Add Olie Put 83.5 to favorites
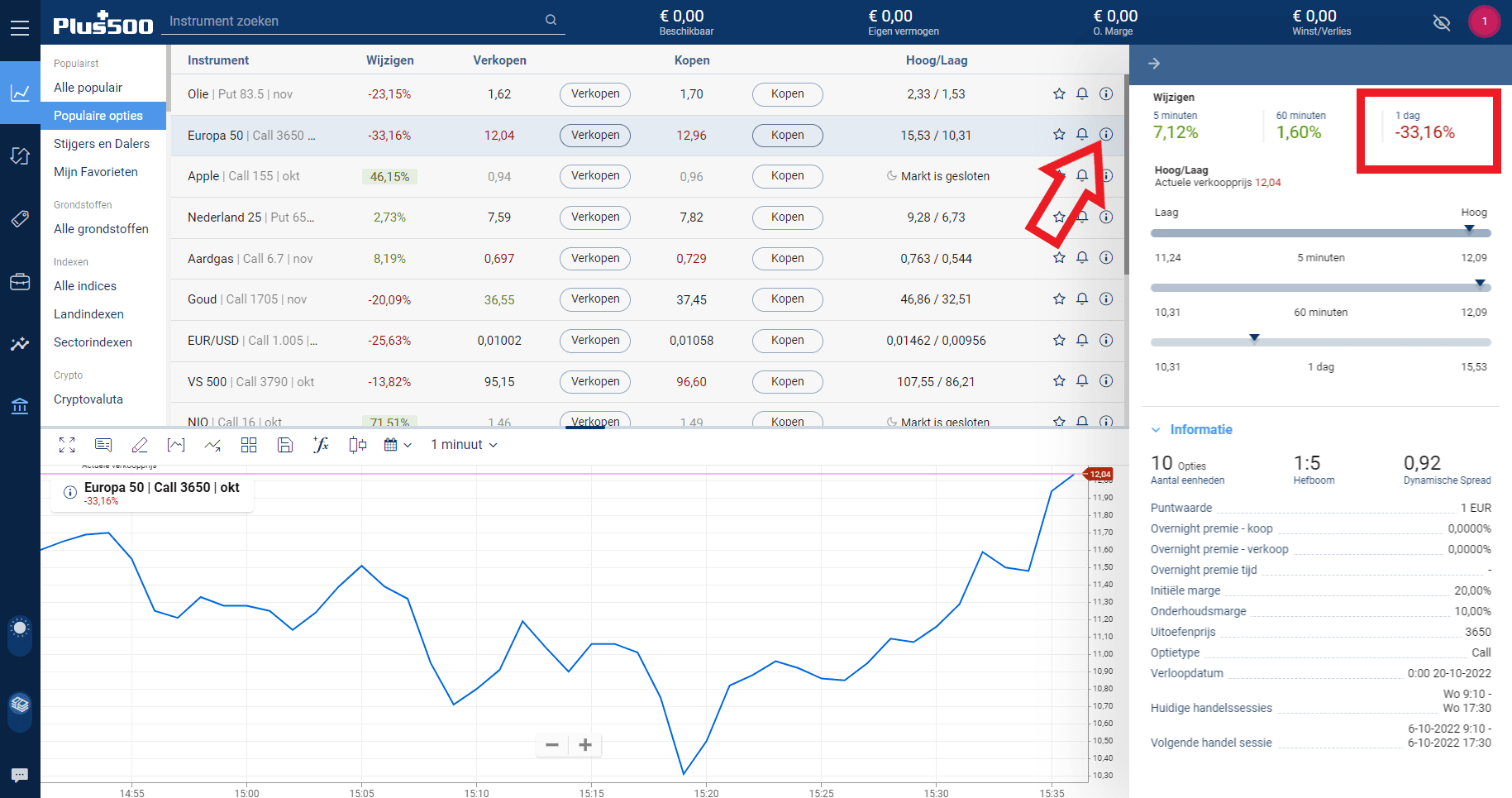This screenshot has height=798, width=1512. 1059,93
